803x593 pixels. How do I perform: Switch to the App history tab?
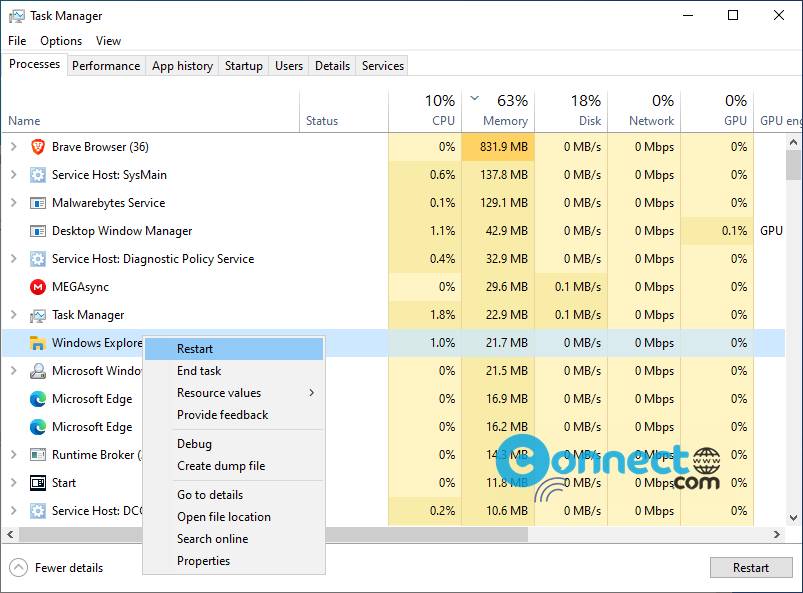[182, 66]
